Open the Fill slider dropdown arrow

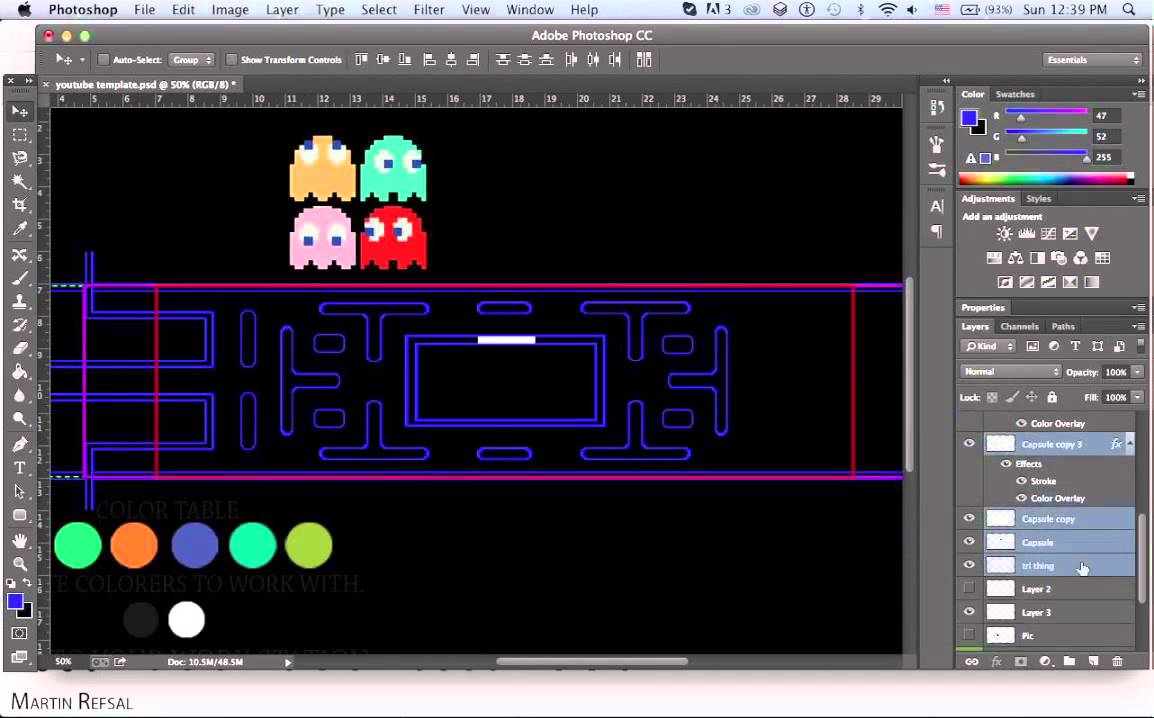click(x=1138, y=397)
